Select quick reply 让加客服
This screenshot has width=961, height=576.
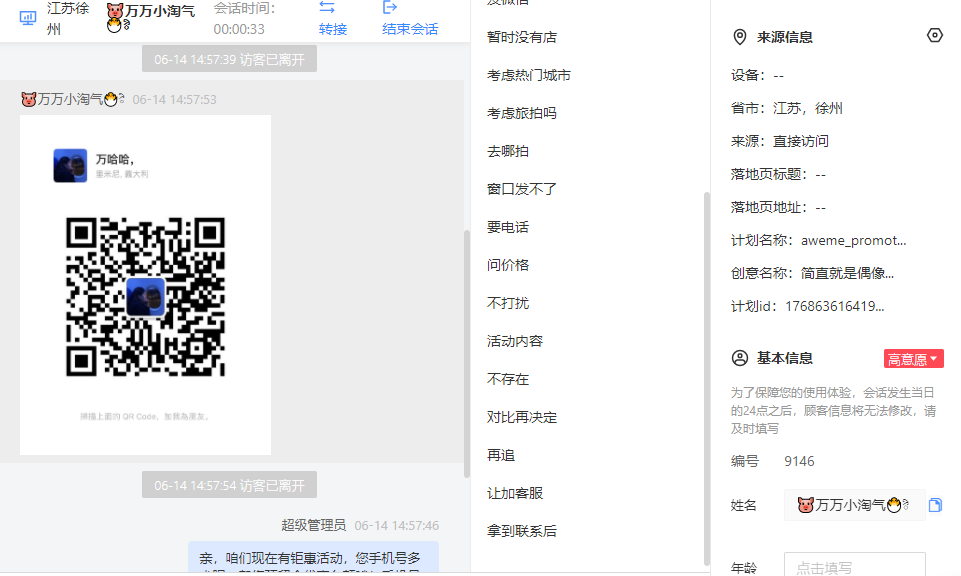click(x=515, y=493)
